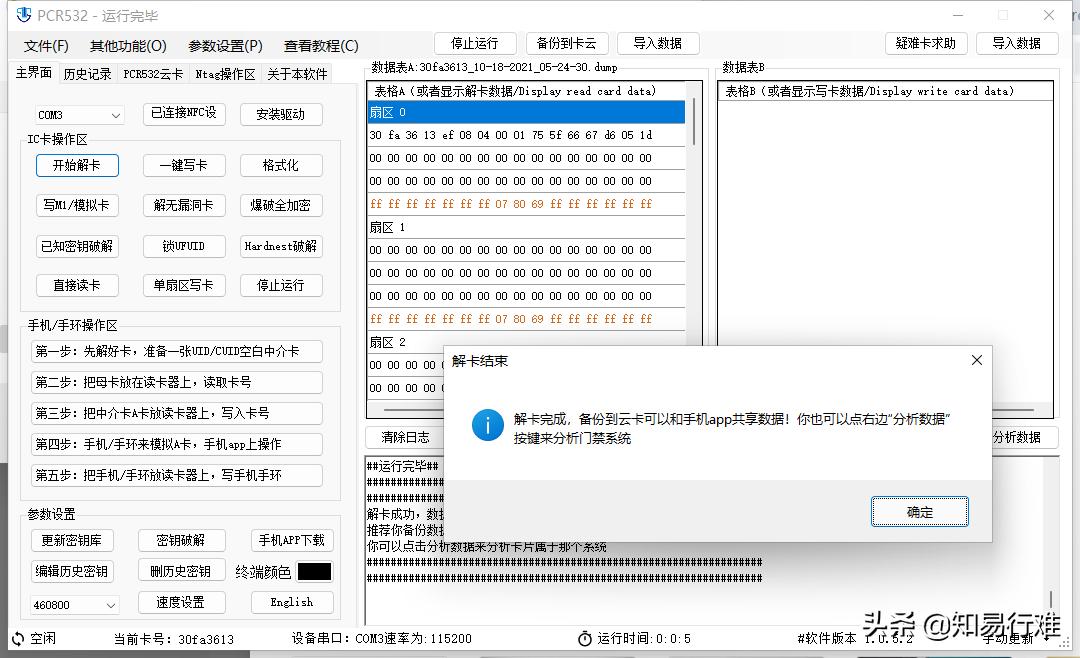Viewport: 1080px width, 658px height.
Task: Start Hardnest破解 cracking
Action: point(281,246)
